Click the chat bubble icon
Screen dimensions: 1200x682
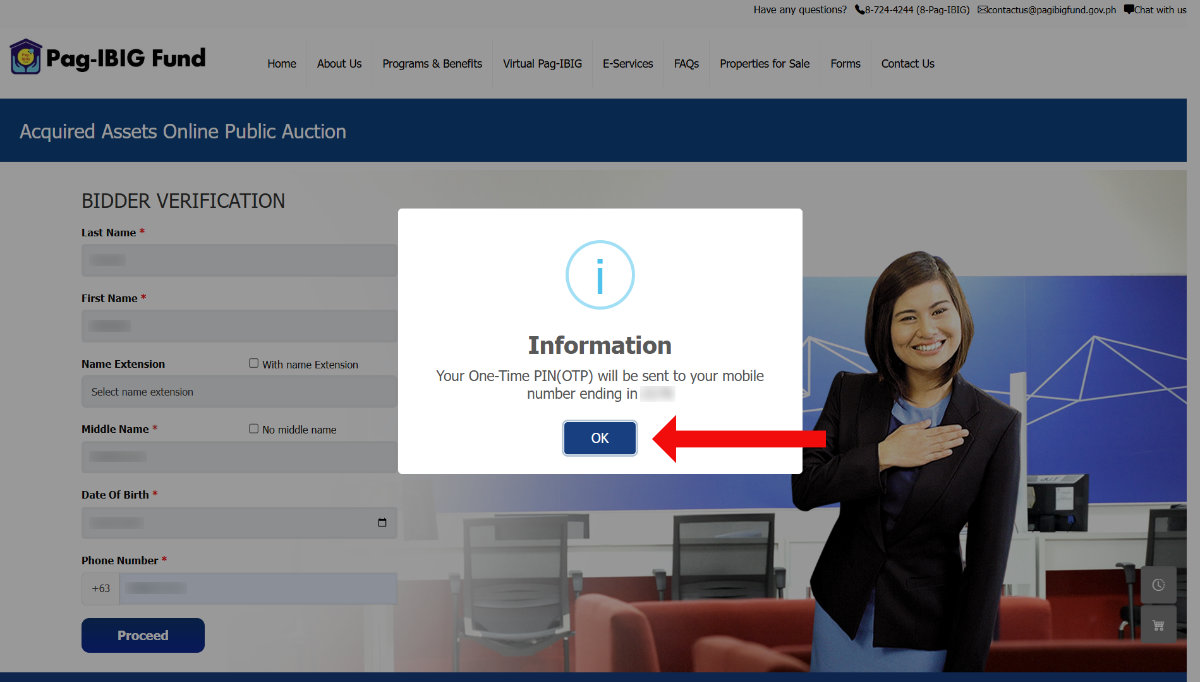[1129, 10]
